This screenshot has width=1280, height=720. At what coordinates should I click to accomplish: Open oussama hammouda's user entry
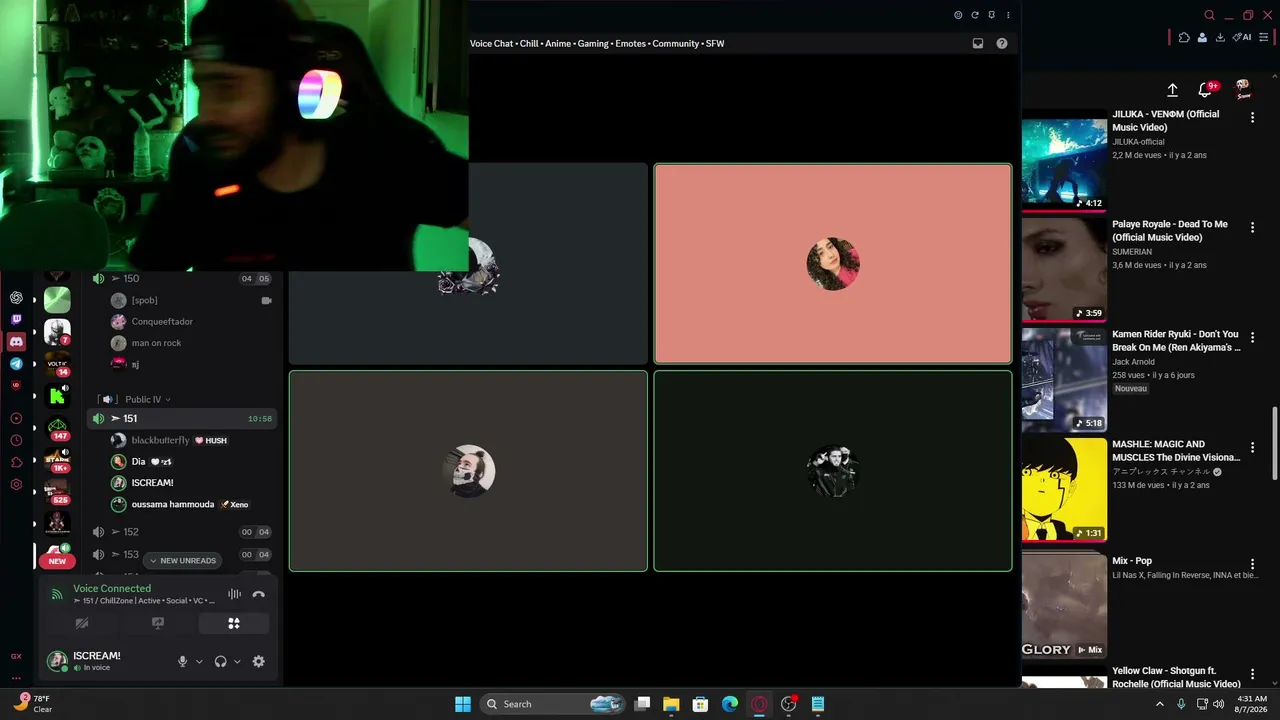190,504
